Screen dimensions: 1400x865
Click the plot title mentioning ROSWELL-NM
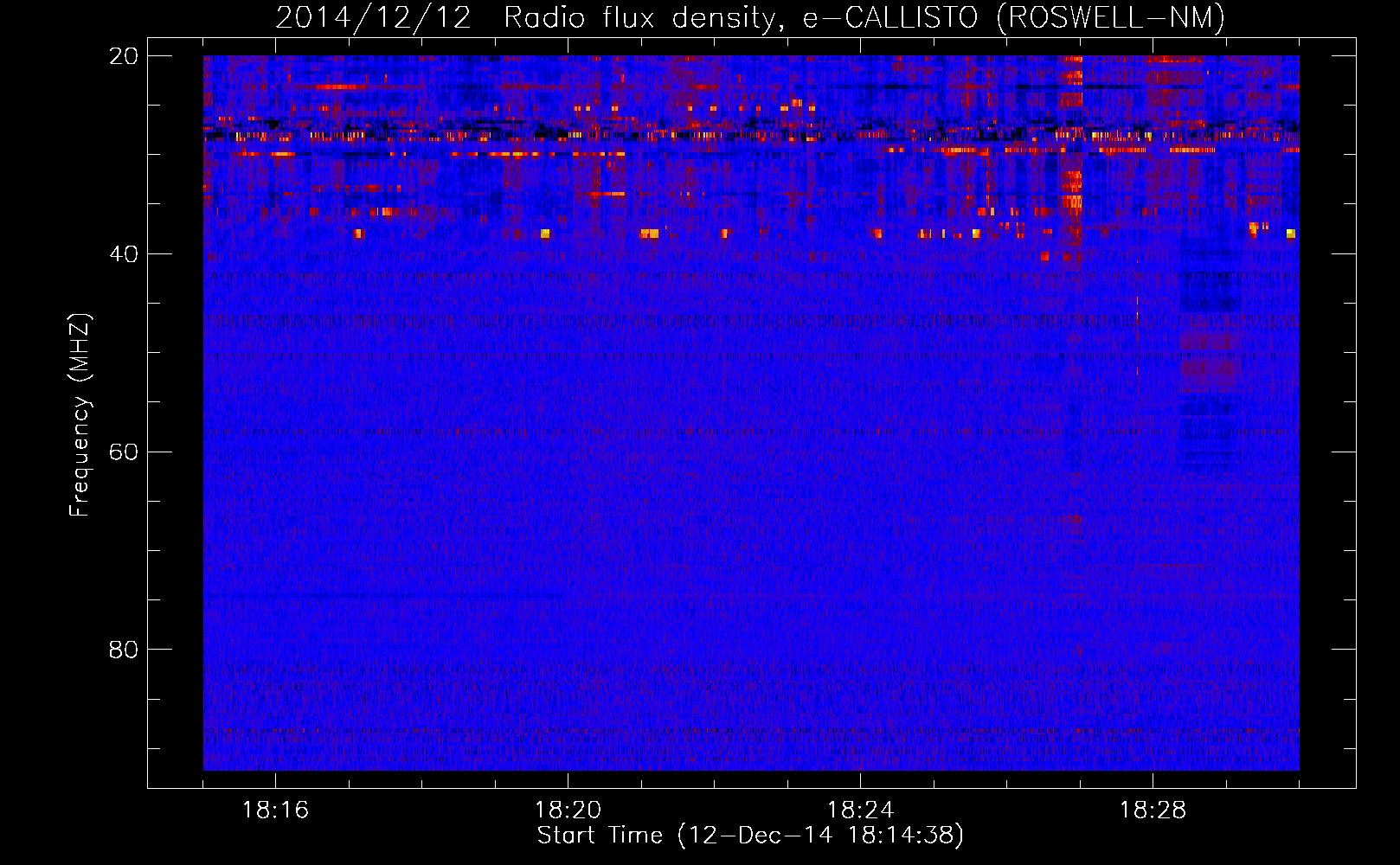tap(750, 18)
